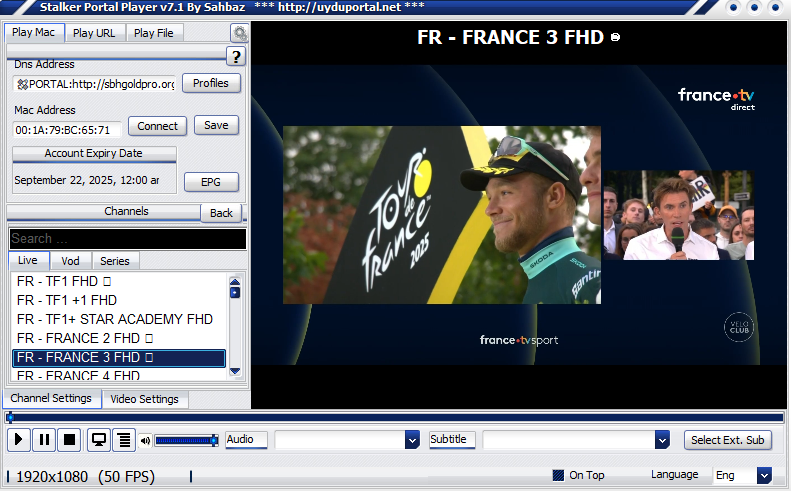Select channel FR - FRANCE 4 FHD
Viewport: 791px width, 491px height.
click(119, 375)
